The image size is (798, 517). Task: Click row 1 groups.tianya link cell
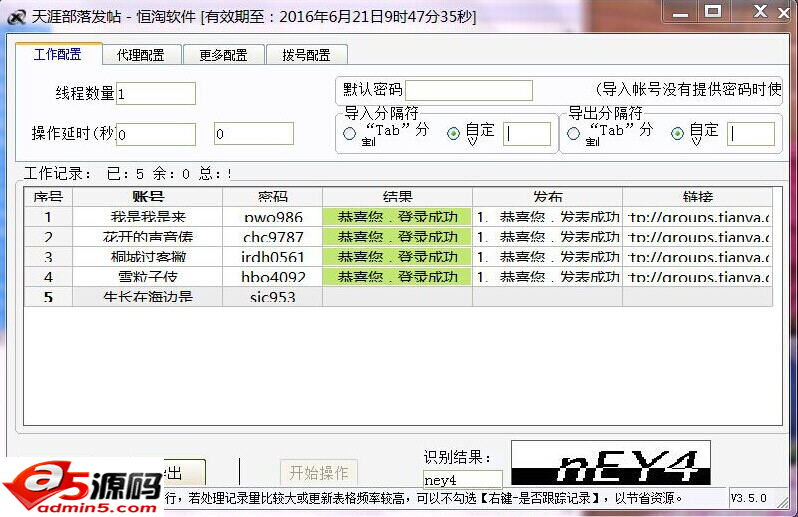(x=698, y=217)
